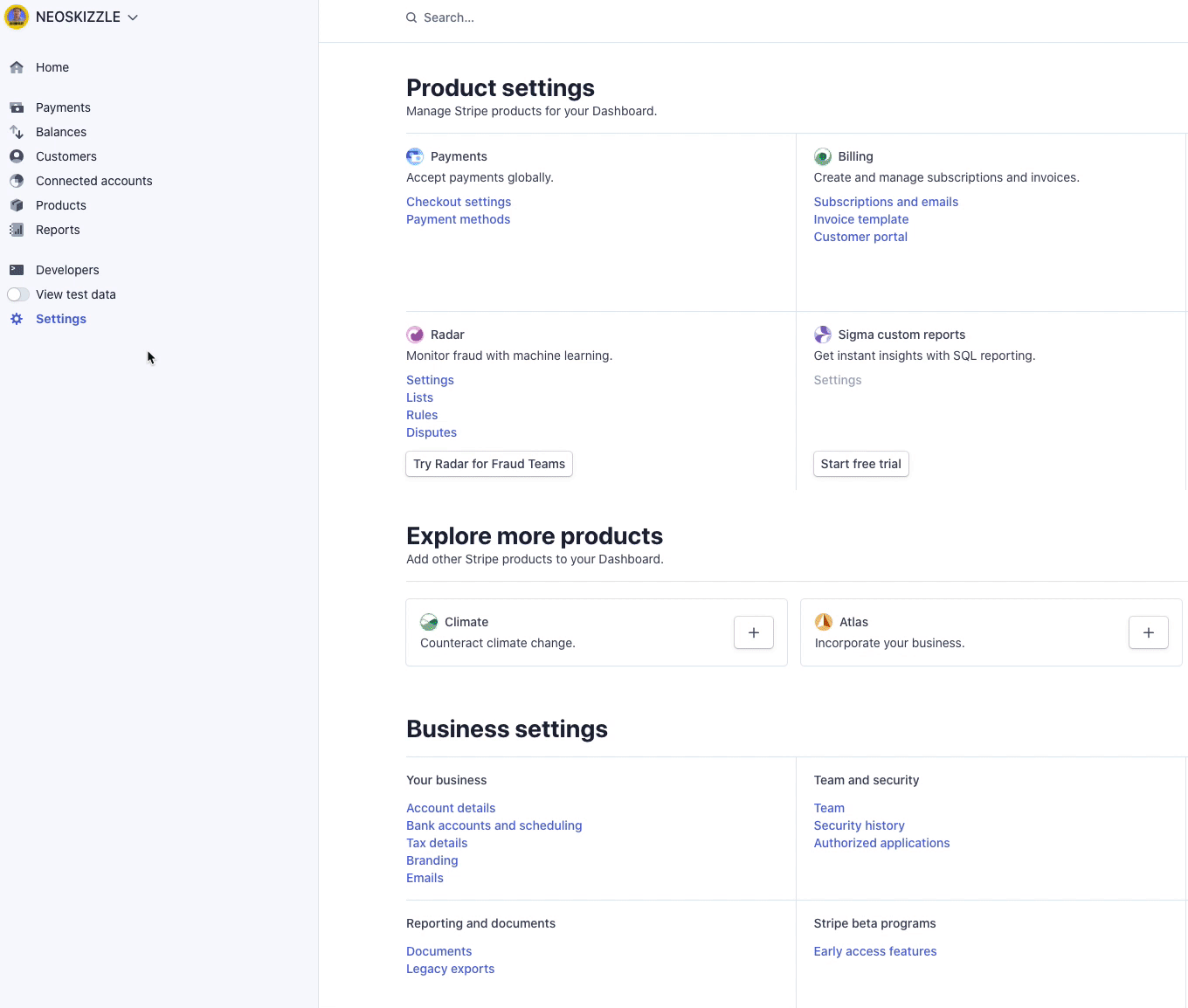Add Climate with its plus button
This screenshot has width=1188, height=1008.
(x=754, y=632)
